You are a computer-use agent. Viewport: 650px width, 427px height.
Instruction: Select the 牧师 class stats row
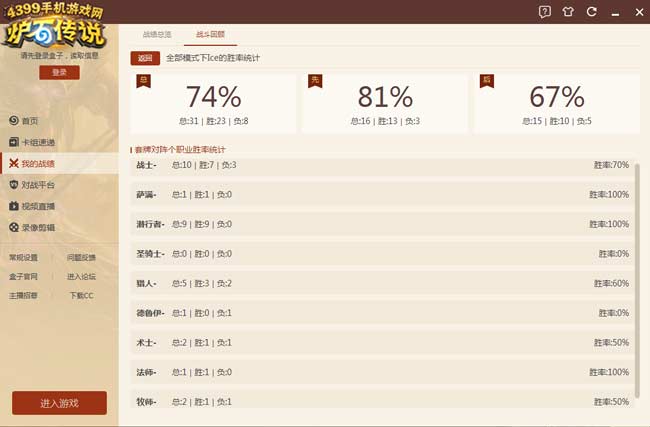click(x=382, y=401)
